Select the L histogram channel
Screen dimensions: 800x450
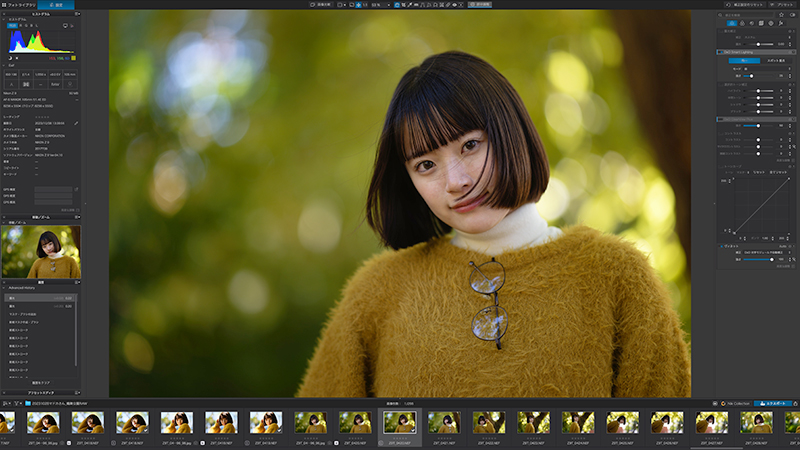coord(36,26)
